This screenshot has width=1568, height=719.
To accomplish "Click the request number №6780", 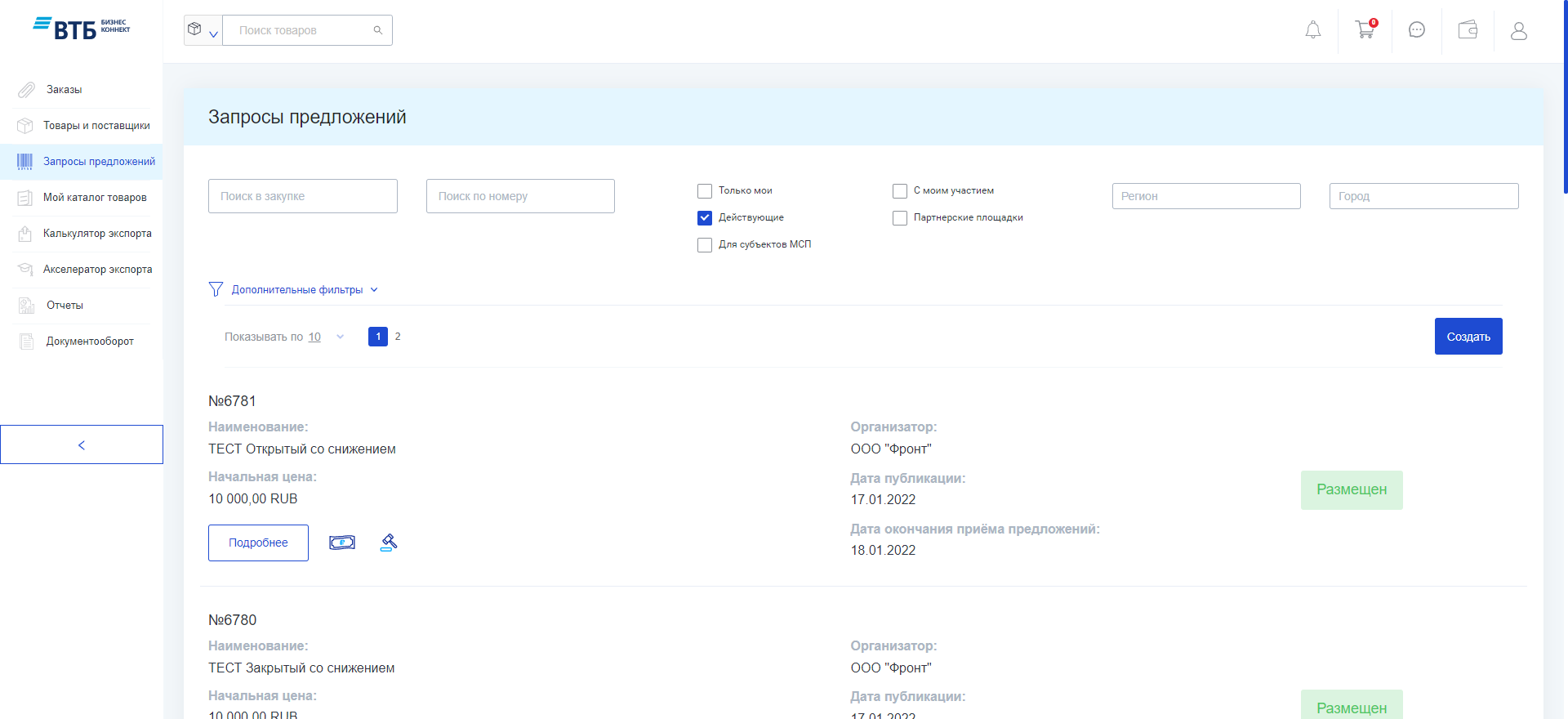I will (x=232, y=620).
